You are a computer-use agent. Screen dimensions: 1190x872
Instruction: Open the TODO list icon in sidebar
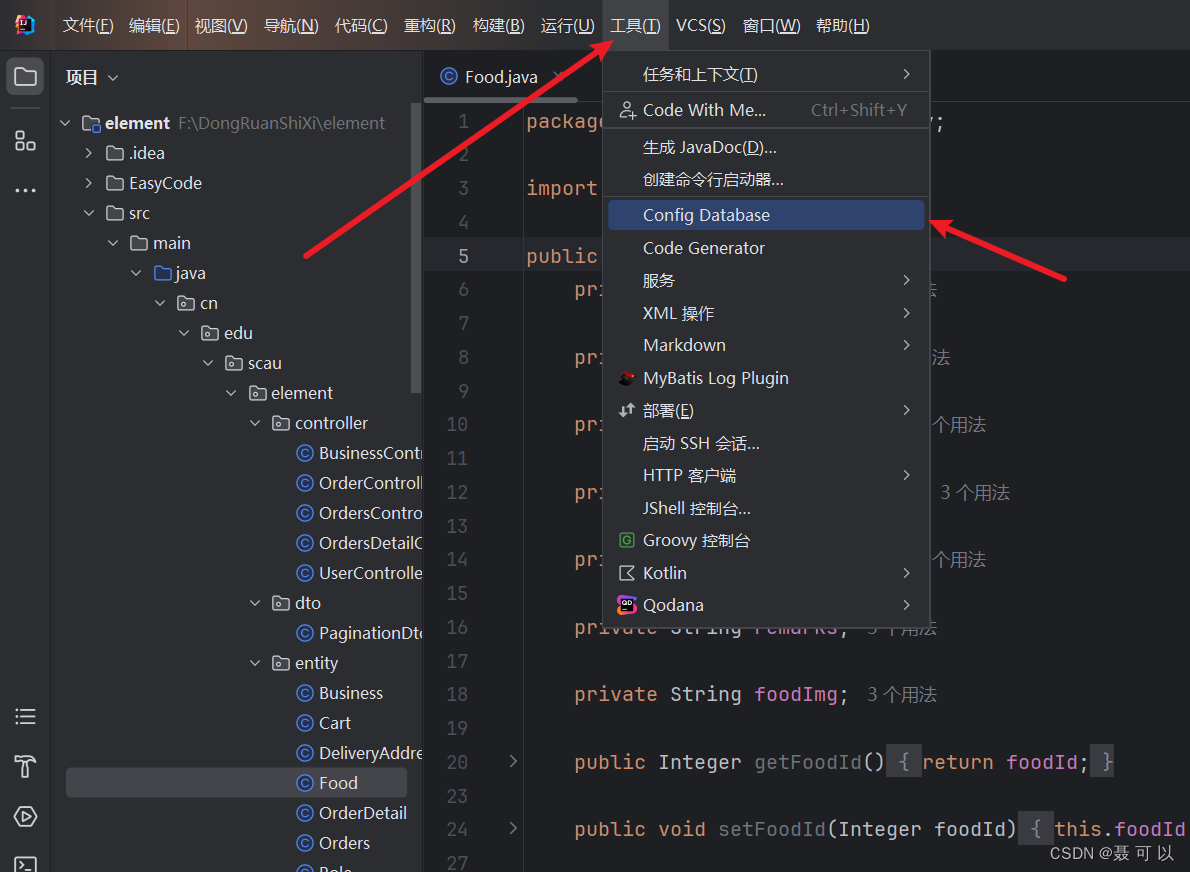pos(25,716)
